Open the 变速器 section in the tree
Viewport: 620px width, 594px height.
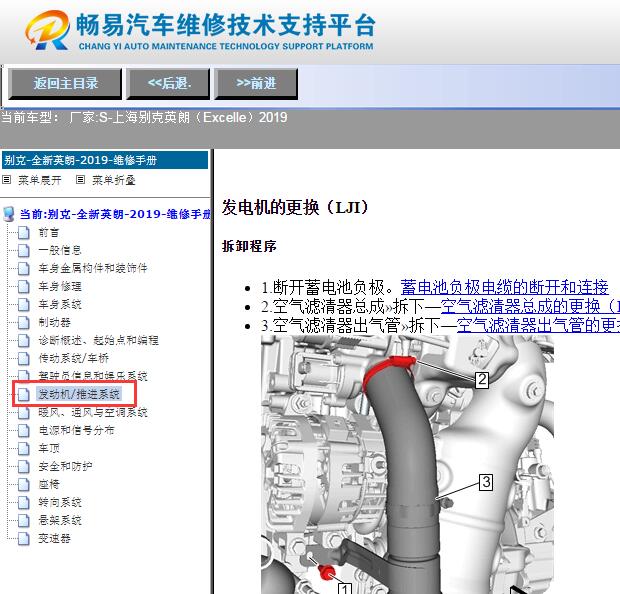(54, 538)
